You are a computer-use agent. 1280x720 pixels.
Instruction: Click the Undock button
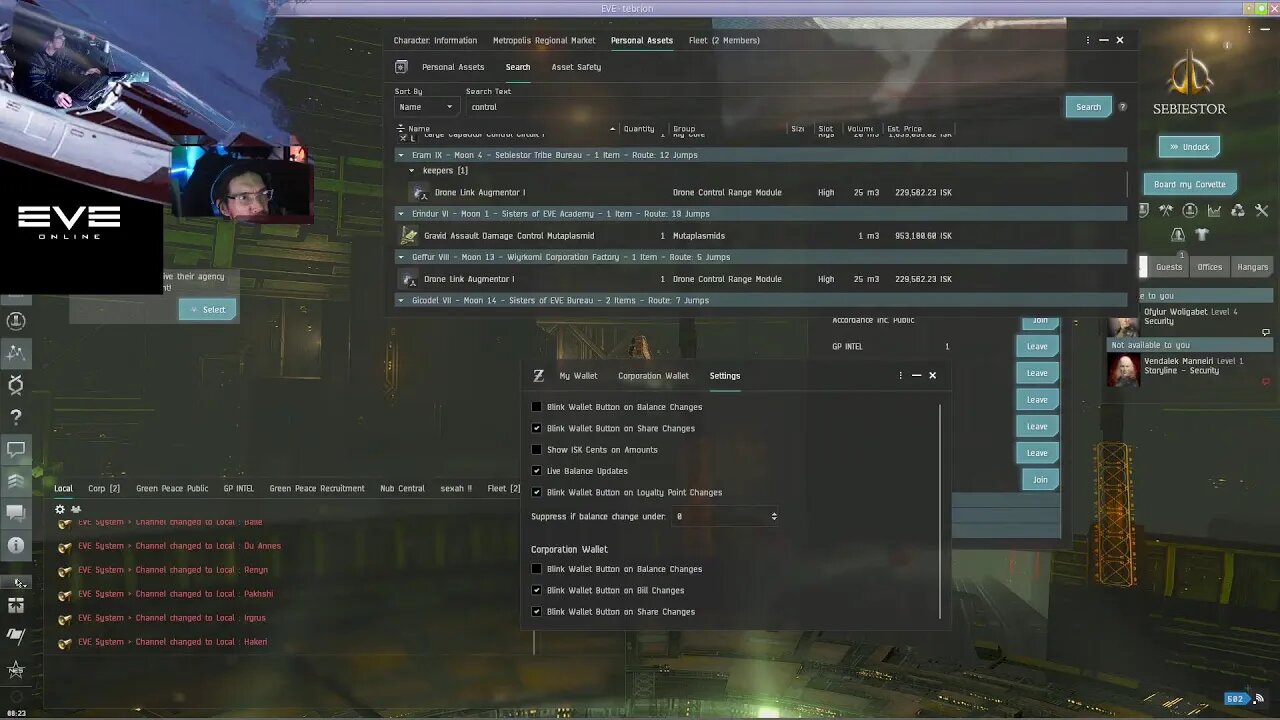pyautogui.click(x=1189, y=147)
